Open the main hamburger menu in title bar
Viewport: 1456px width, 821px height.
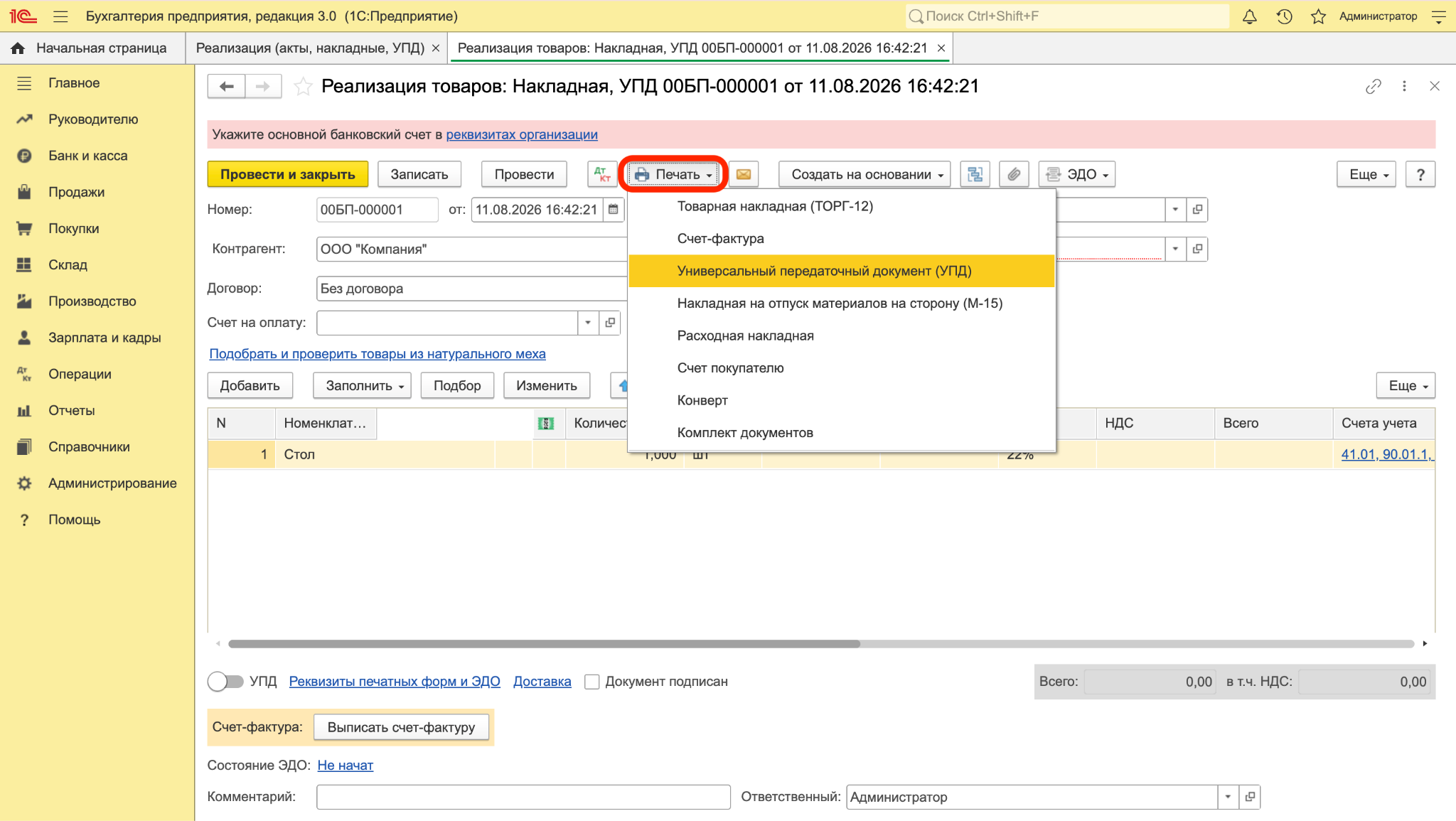click(x=60, y=16)
